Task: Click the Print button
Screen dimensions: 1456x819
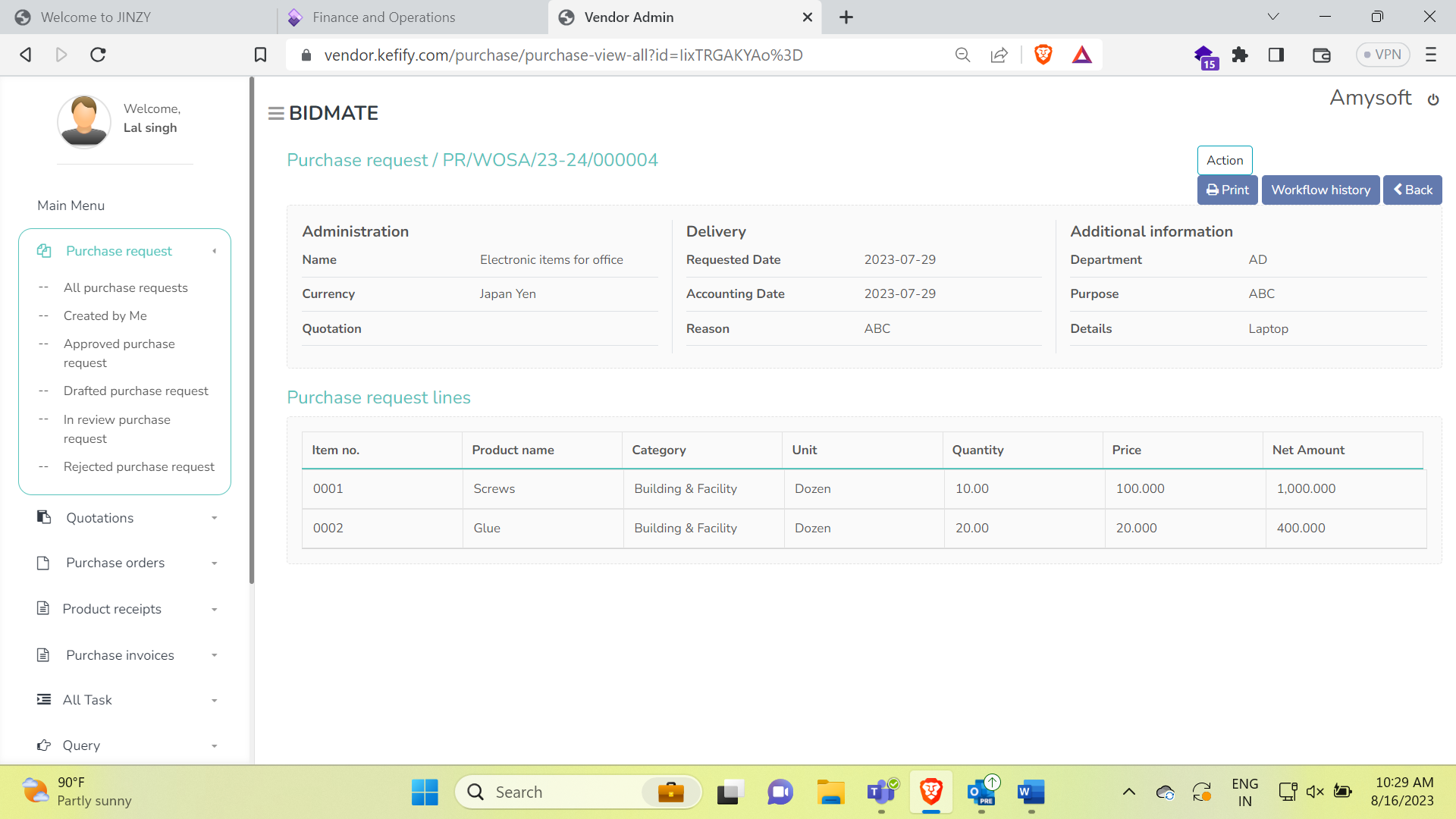Action: 1227,190
